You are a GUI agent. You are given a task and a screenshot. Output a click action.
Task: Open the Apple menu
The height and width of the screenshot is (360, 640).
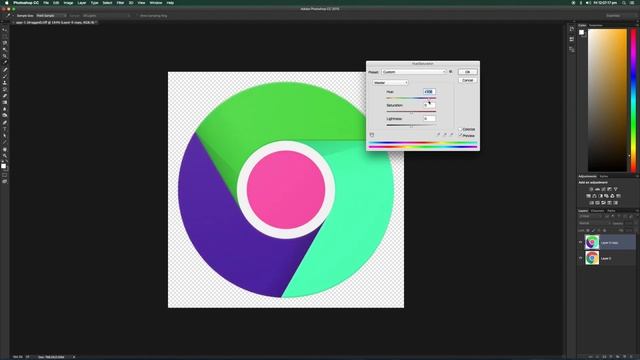tap(6, 3)
